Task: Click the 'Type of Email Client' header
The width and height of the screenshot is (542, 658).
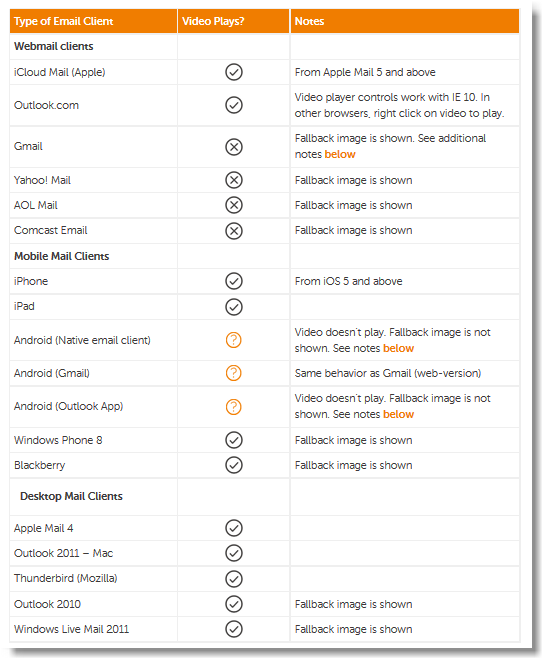Action: point(63,21)
